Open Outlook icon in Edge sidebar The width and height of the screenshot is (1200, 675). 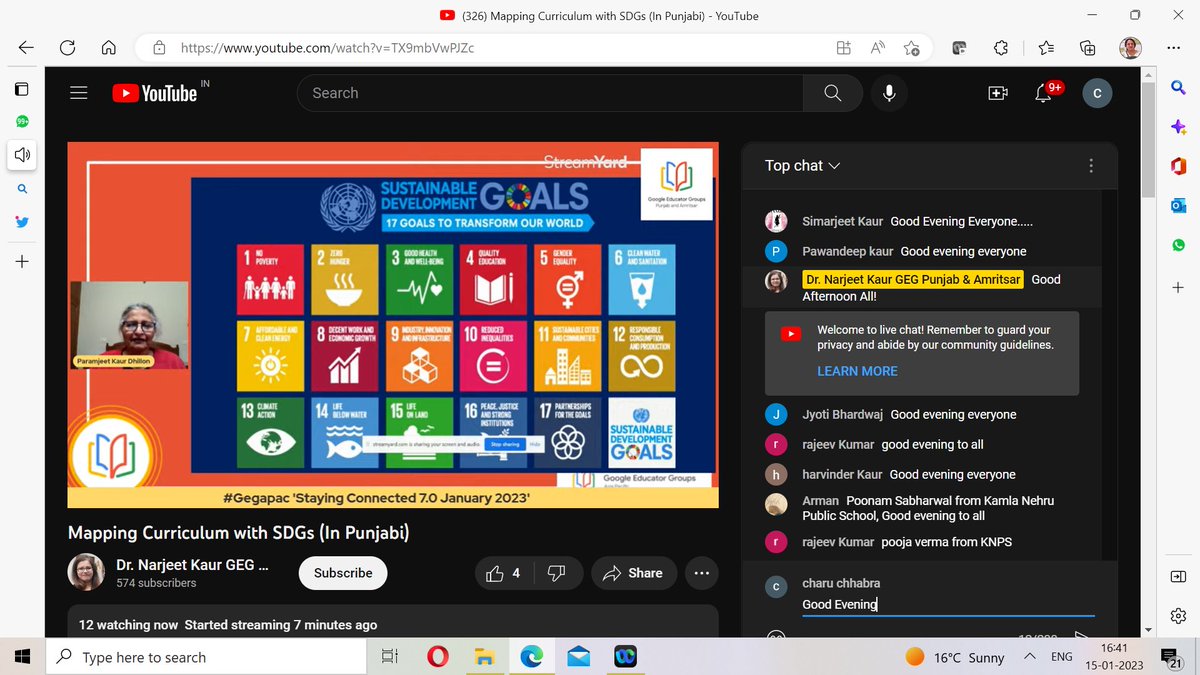click(1178, 205)
